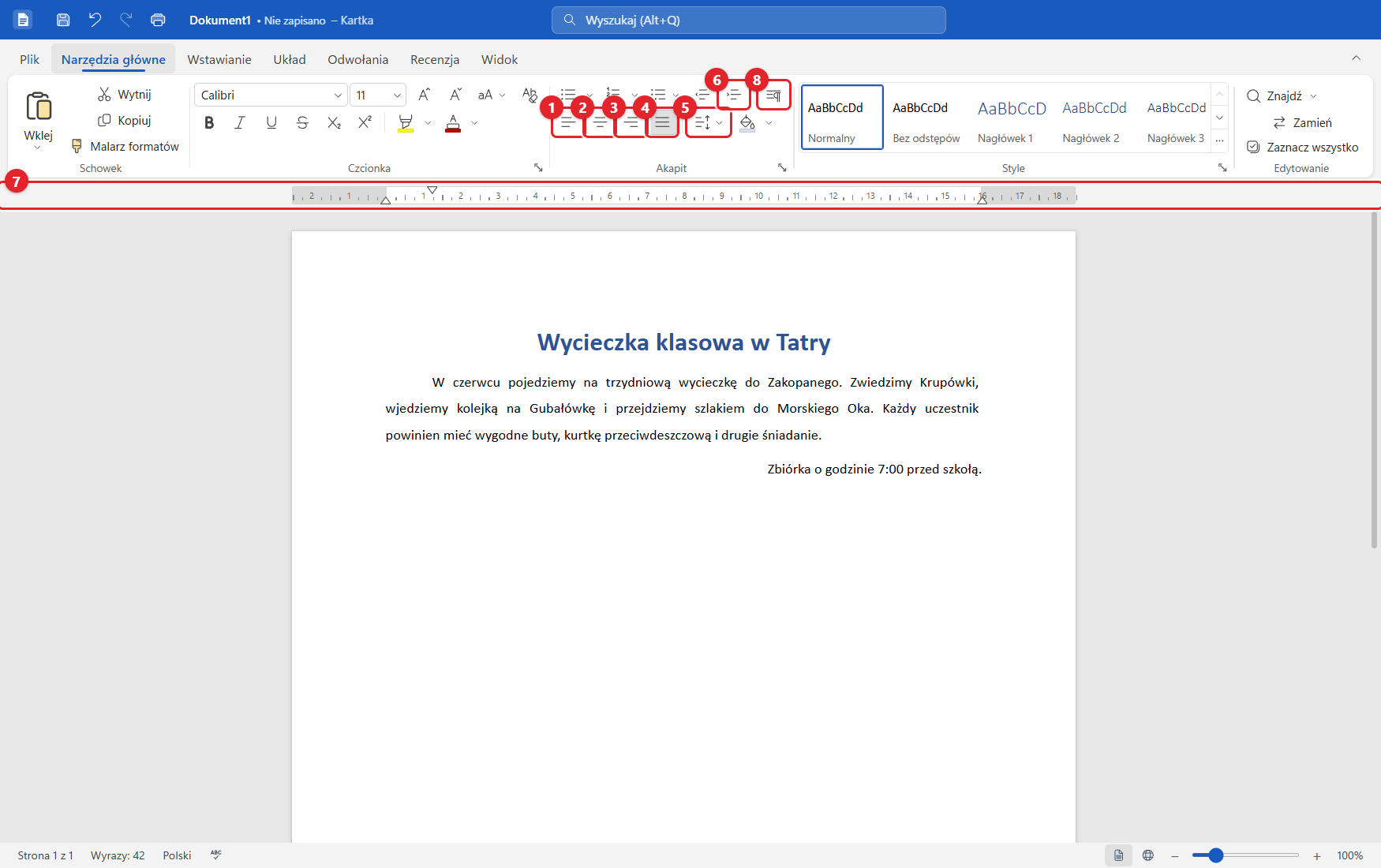The image size is (1381, 868).
Task: Center the paragraph text
Action: click(600, 122)
